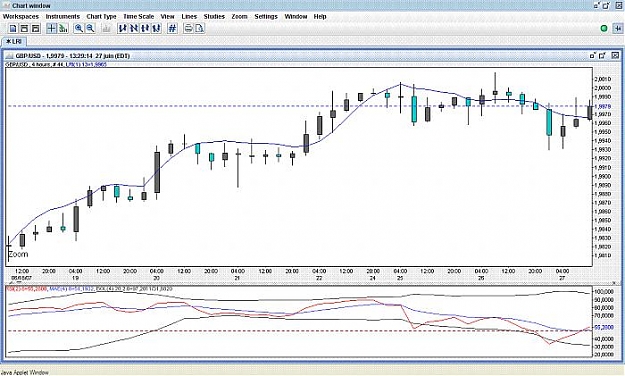Open the Zoom menu

pos(239,16)
